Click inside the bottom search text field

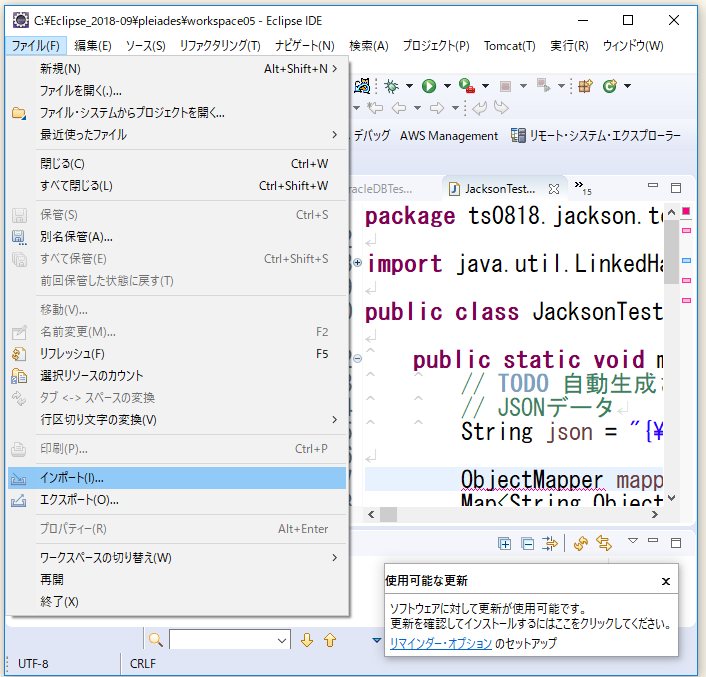coord(223,640)
